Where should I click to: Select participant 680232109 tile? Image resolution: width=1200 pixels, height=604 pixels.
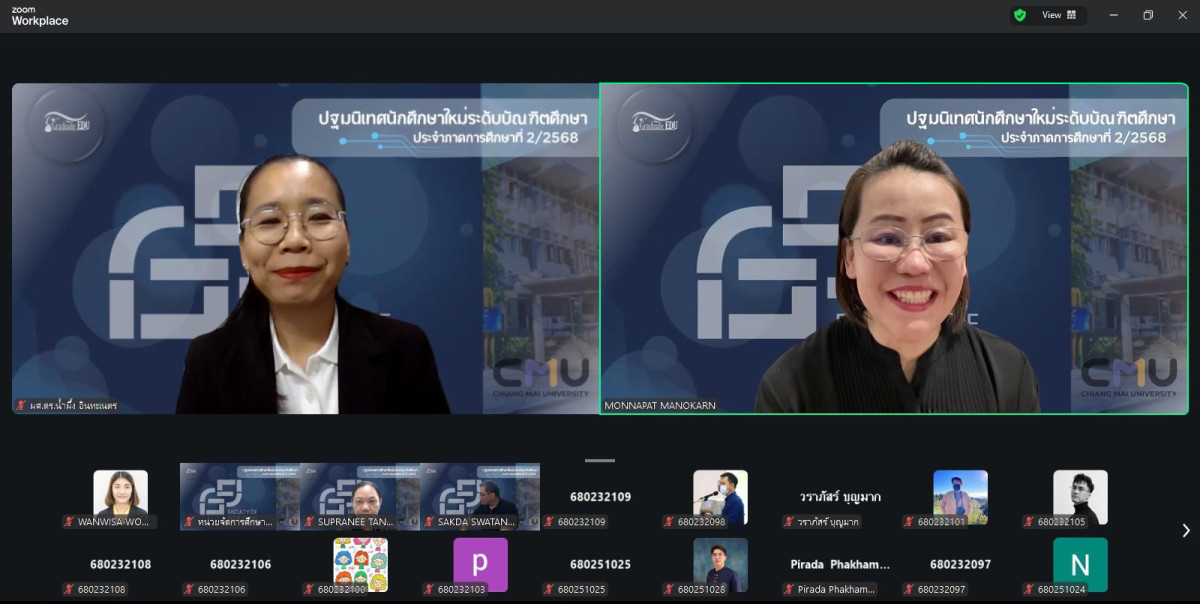click(x=600, y=497)
